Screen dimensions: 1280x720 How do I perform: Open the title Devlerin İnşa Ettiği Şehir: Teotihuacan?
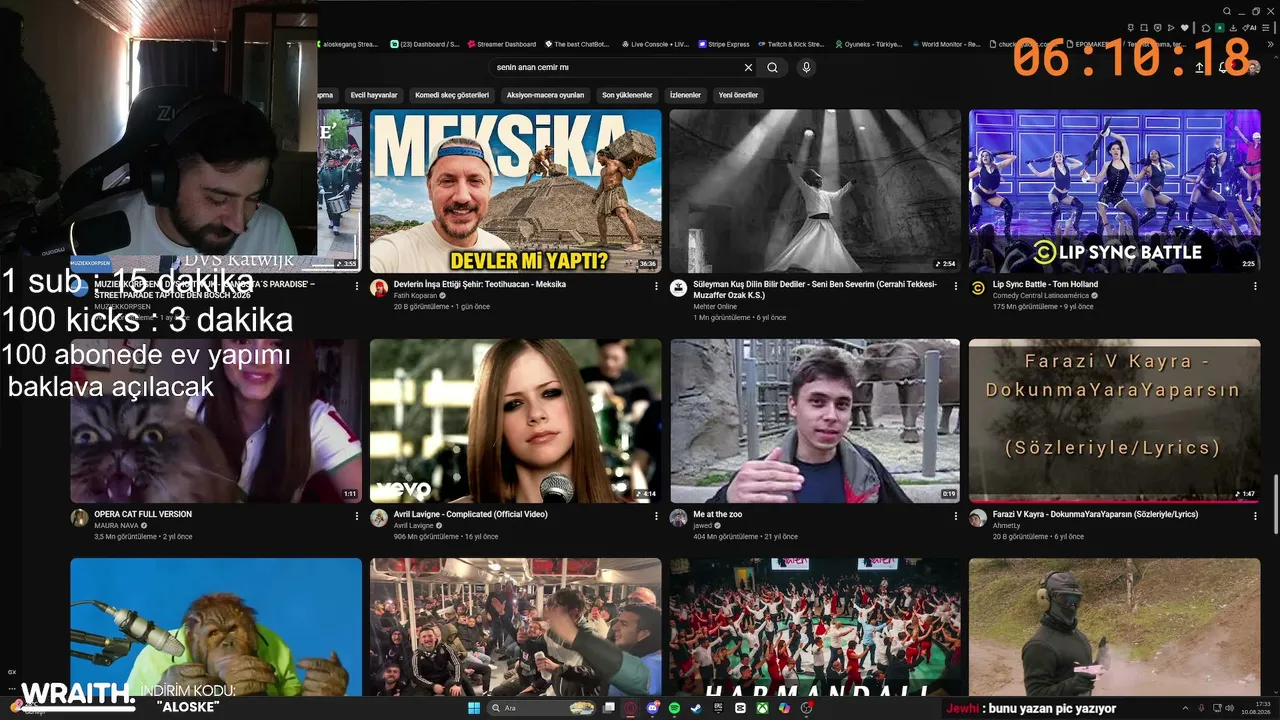click(x=480, y=284)
